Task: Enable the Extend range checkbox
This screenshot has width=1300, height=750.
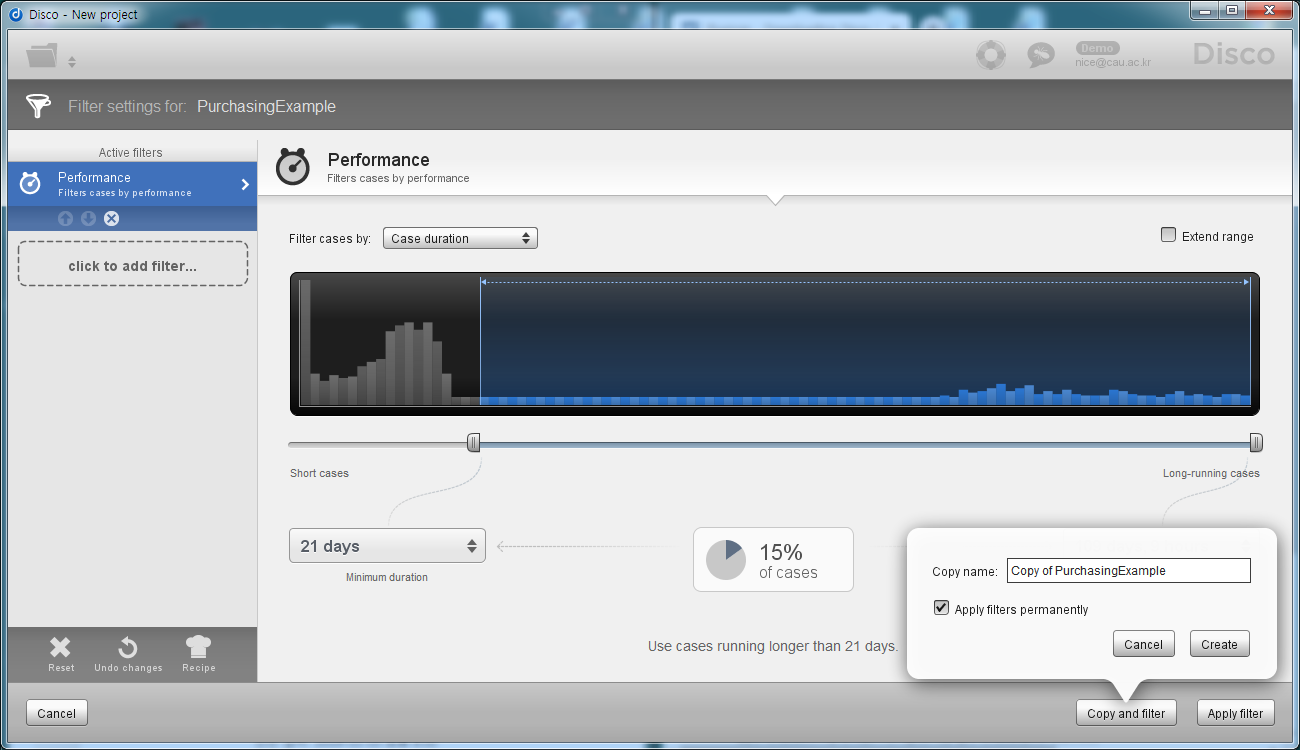Action: point(1168,235)
